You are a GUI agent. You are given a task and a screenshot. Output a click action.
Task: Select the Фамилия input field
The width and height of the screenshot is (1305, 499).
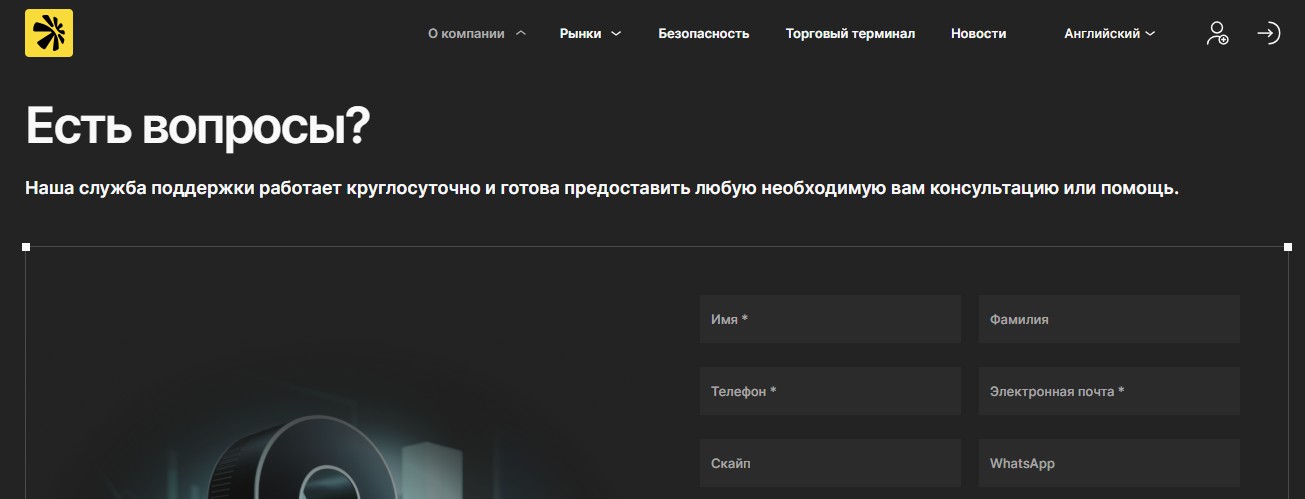1109,319
